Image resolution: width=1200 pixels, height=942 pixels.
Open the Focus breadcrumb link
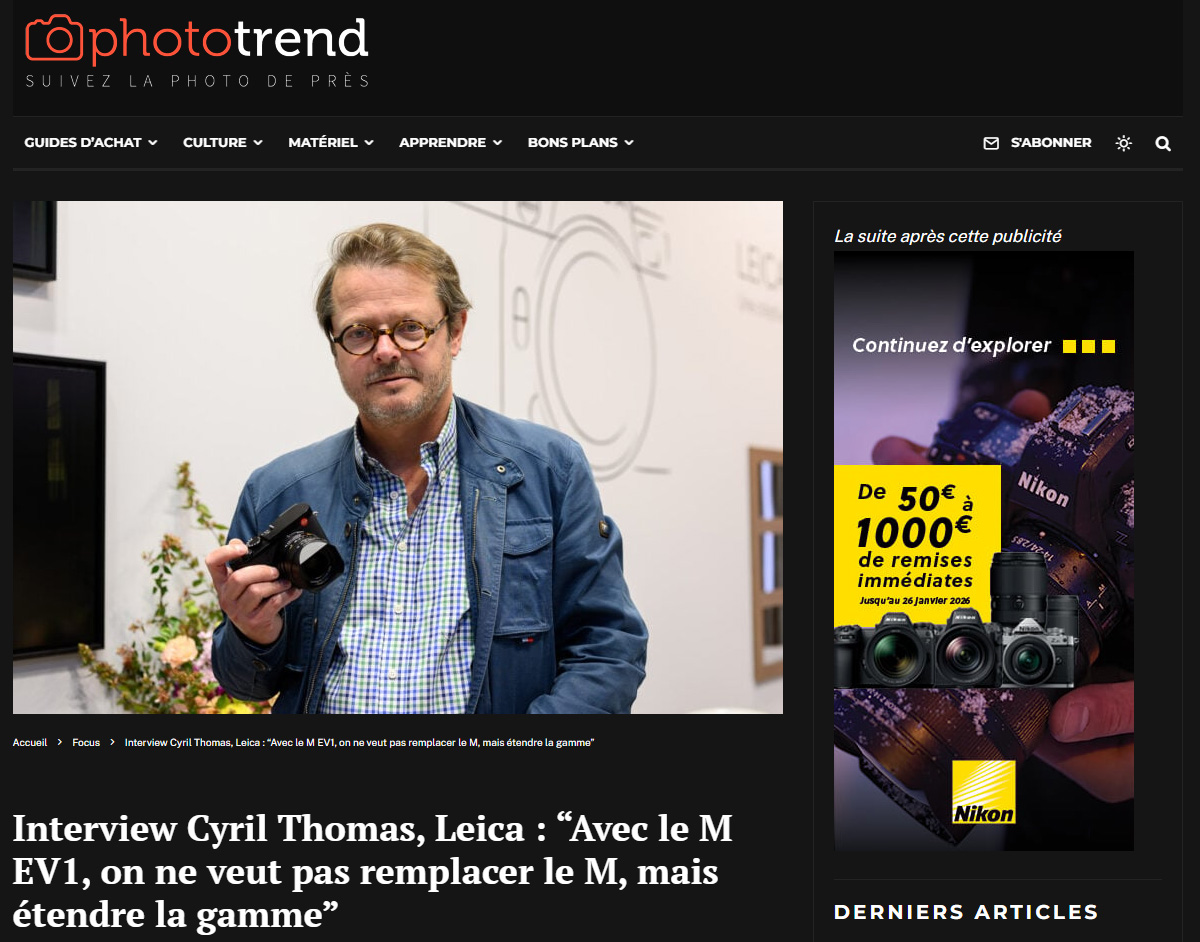click(86, 743)
